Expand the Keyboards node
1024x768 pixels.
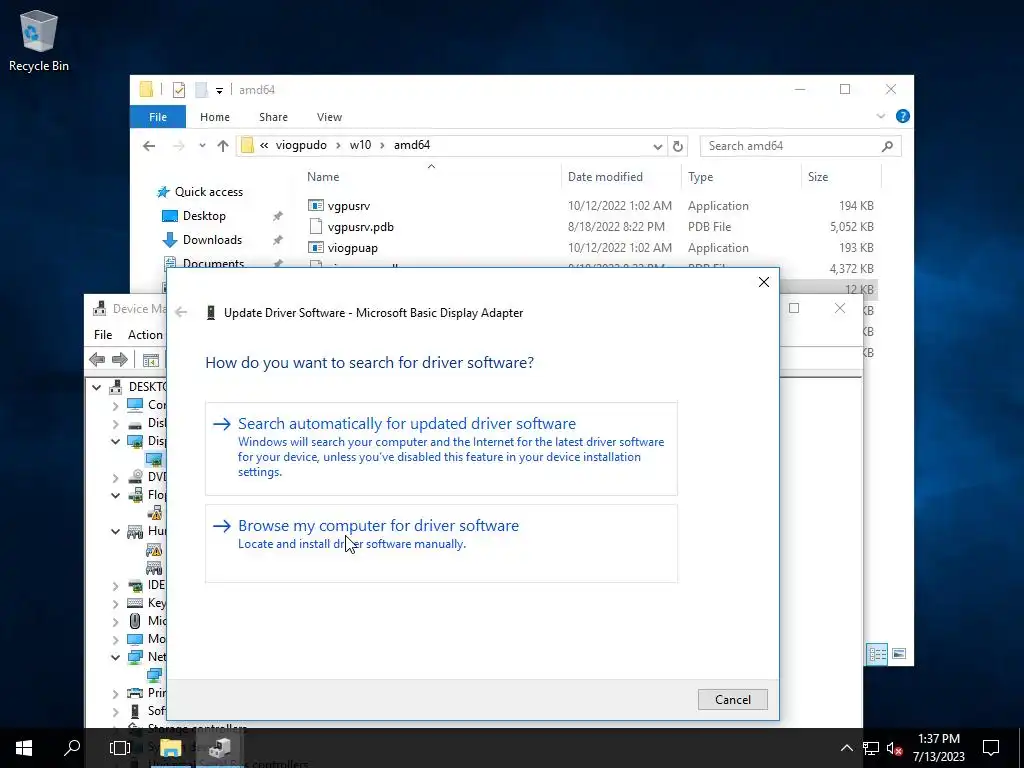[116, 603]
